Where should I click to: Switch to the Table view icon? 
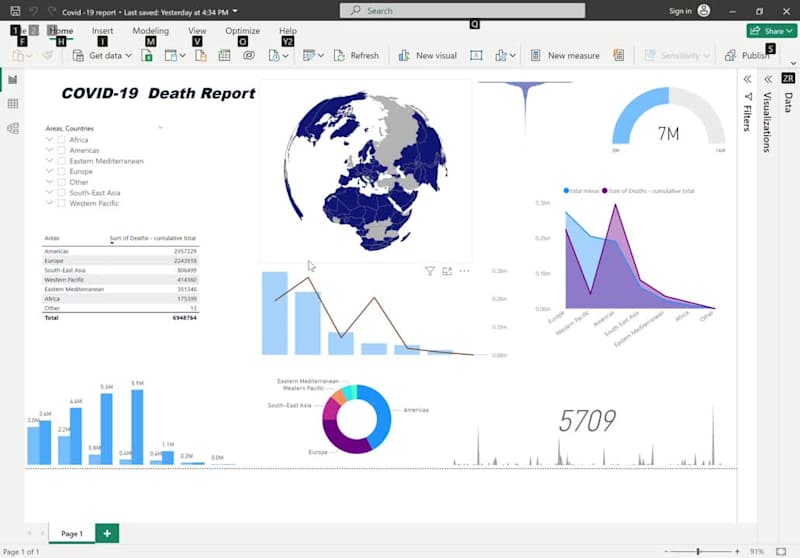(x=13, y=104)
